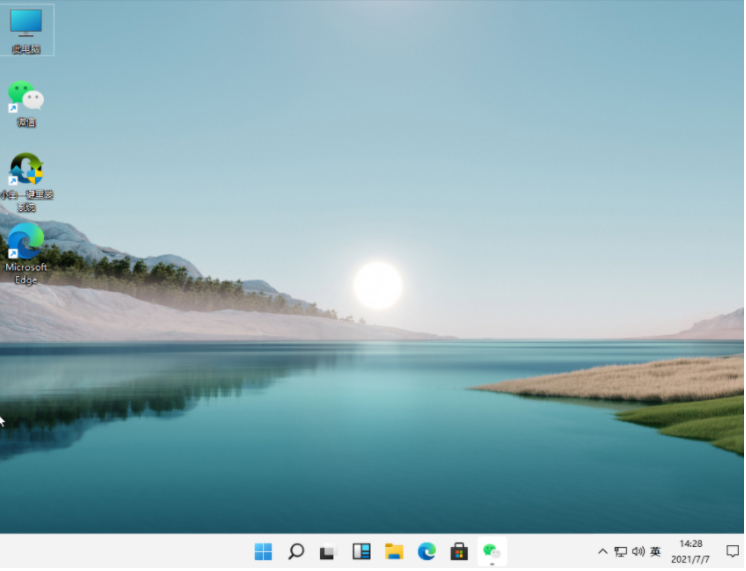Select the Microsoft Edge desktop shortcut

[26, 252]
